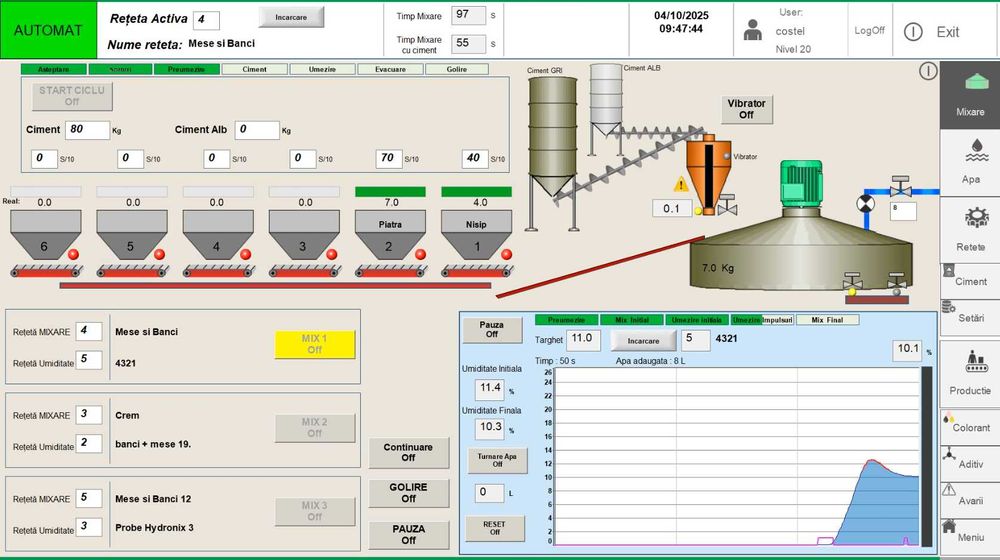
Task: Go to Meniu home page
Action: click(x=969, y=535)
